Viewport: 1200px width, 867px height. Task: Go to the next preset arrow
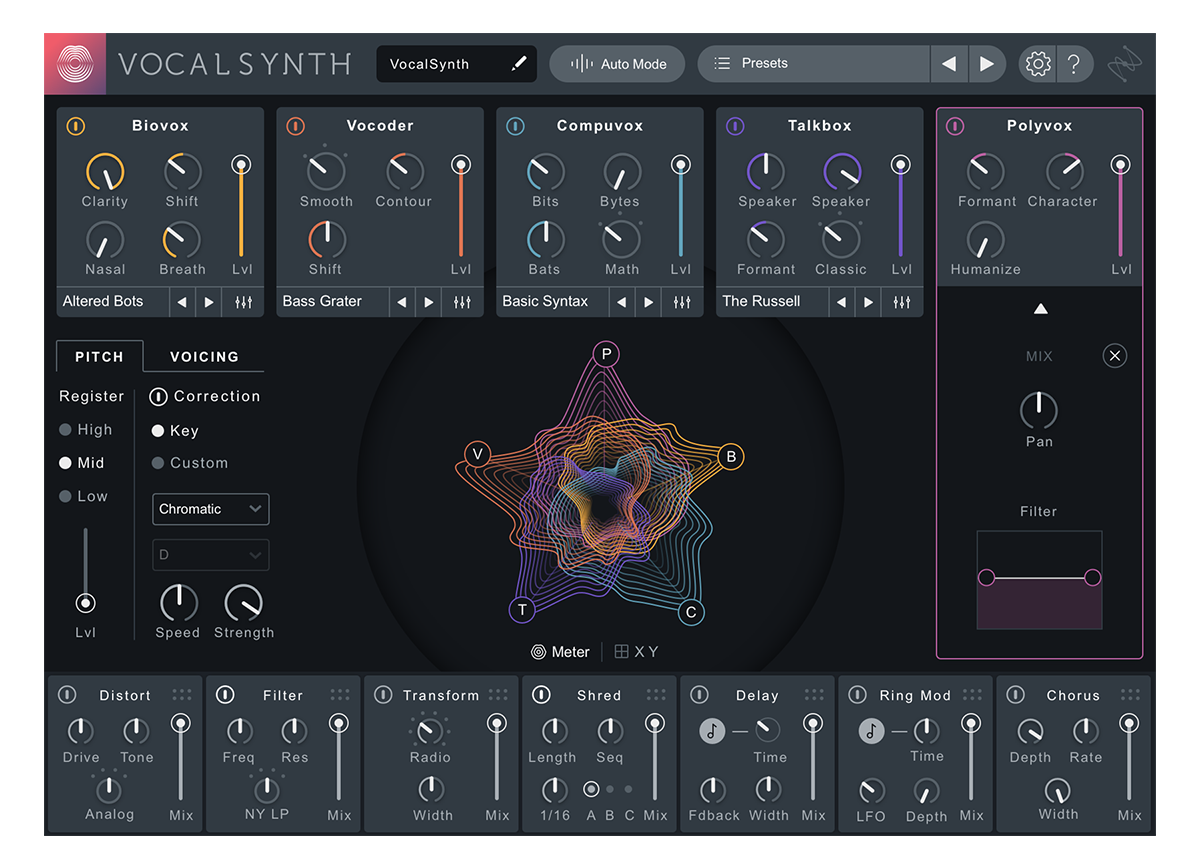[x=987, y=64]
